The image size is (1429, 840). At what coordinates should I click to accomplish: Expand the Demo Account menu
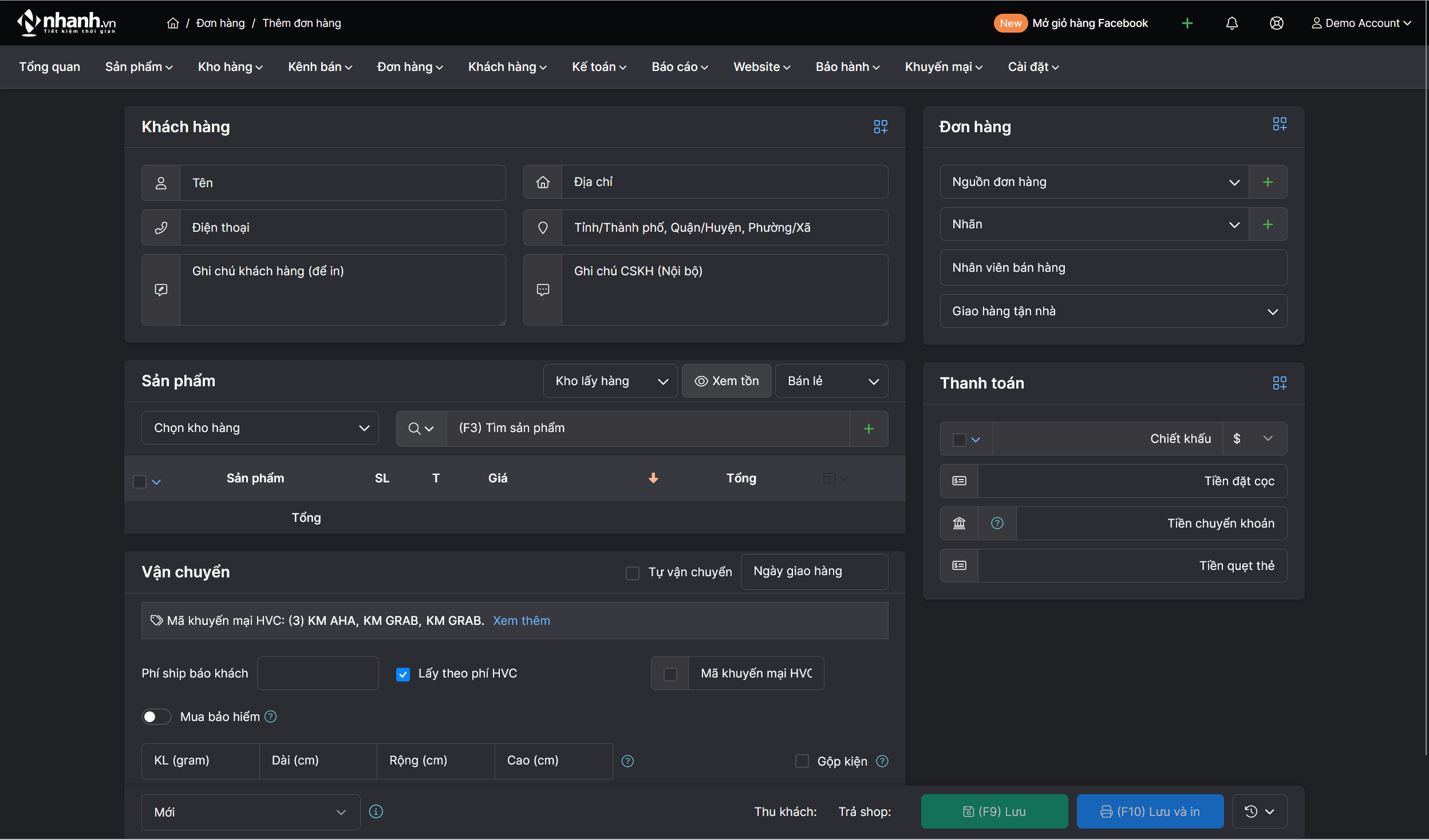(1361, 23)
